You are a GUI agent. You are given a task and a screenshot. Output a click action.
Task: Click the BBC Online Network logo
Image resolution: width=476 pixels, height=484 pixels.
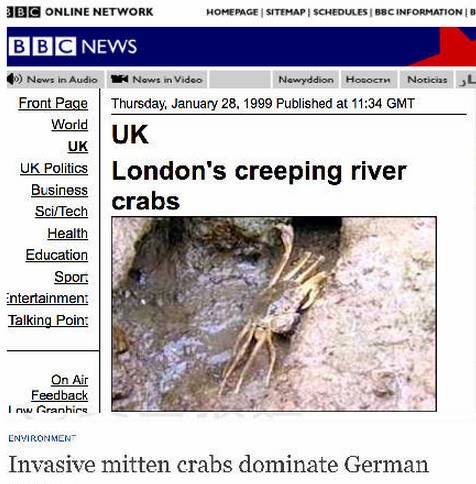tap(80, 12)
